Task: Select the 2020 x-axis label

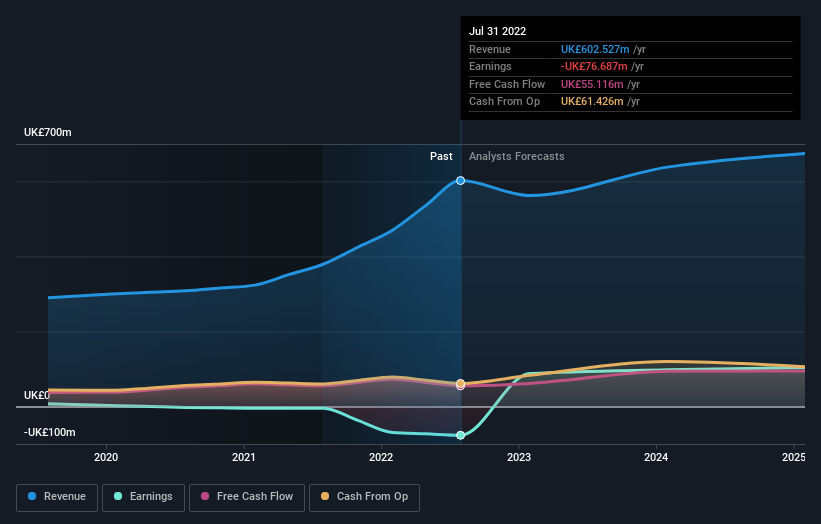Action: tap(106, 457)
